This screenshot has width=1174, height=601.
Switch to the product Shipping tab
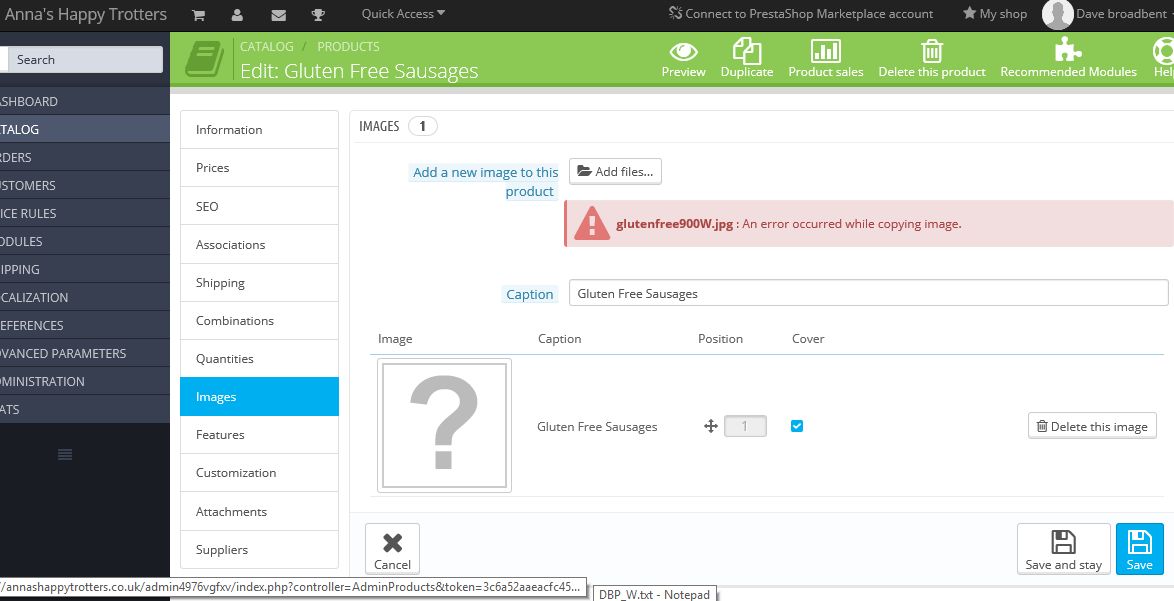coord(259,282)
